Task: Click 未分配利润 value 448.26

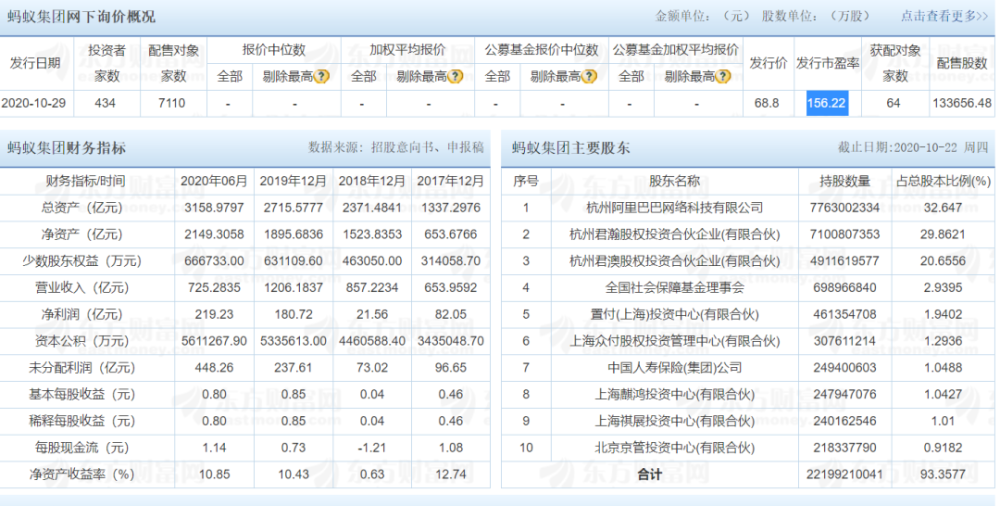Action: (214, 368)
